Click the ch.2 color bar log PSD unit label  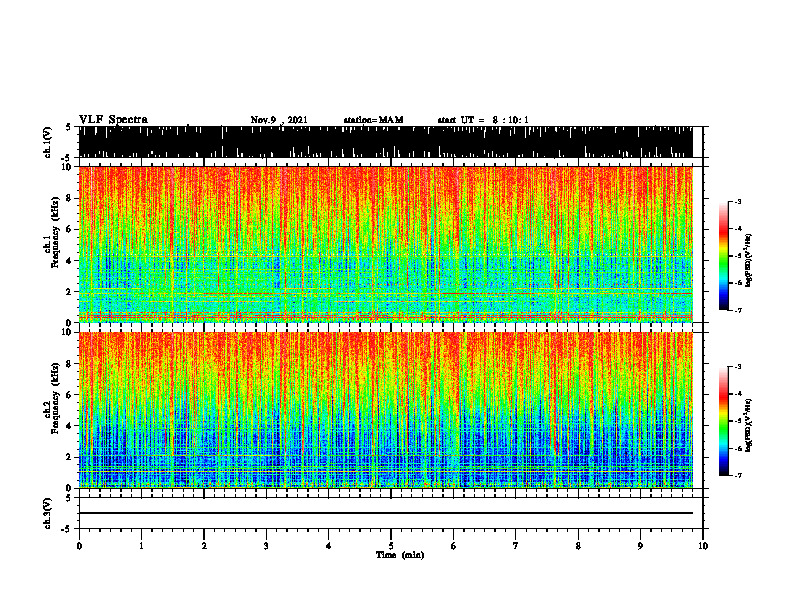[749, 426]
